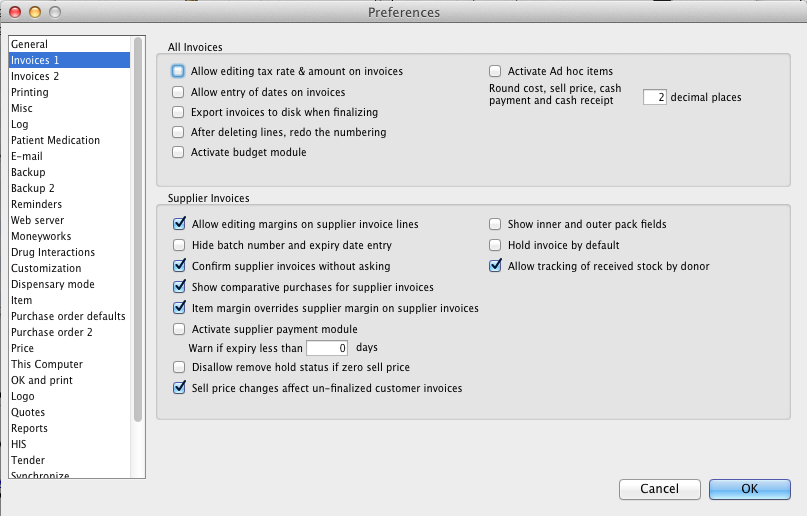This screenshot has height=516, width=807.
Task: Click the Cancel button
Action: coord(659,489)
